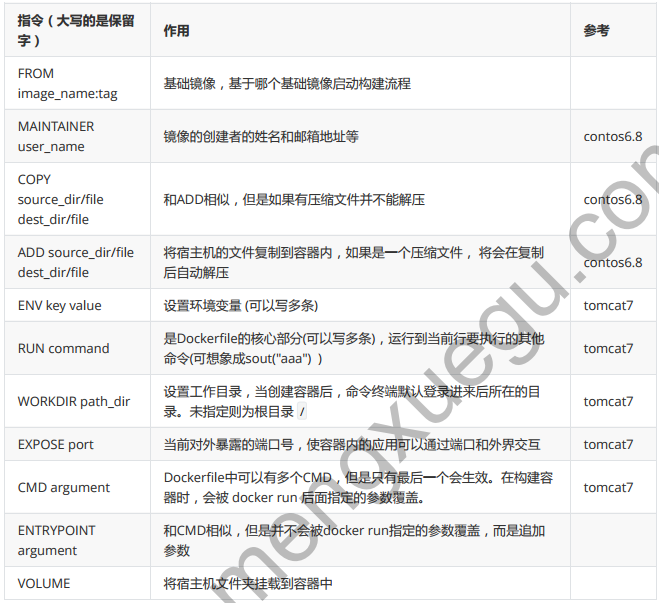Select the text '基础镜像，基于哪个基础镜像启动构建流程'
The image size is (659, 603).
(287, 84)
